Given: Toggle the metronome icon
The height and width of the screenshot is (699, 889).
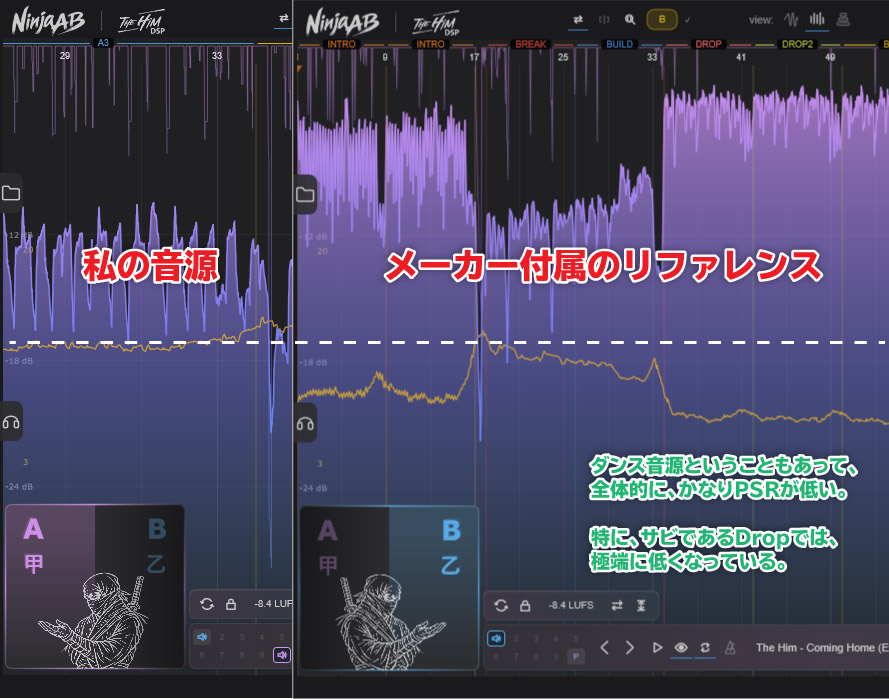Looking at the screenshot, I should 730,647.
